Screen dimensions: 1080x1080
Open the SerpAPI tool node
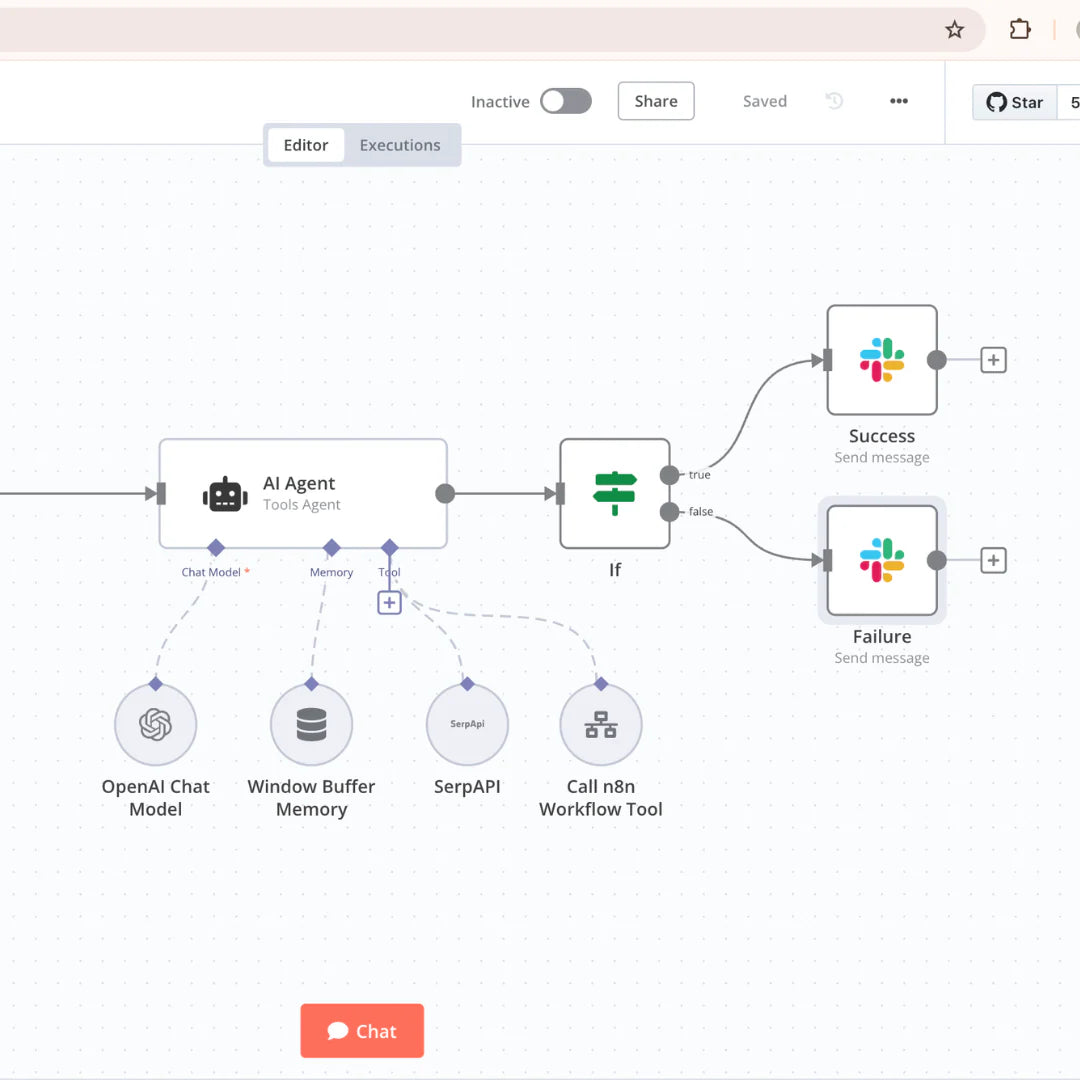pos(467,725)
